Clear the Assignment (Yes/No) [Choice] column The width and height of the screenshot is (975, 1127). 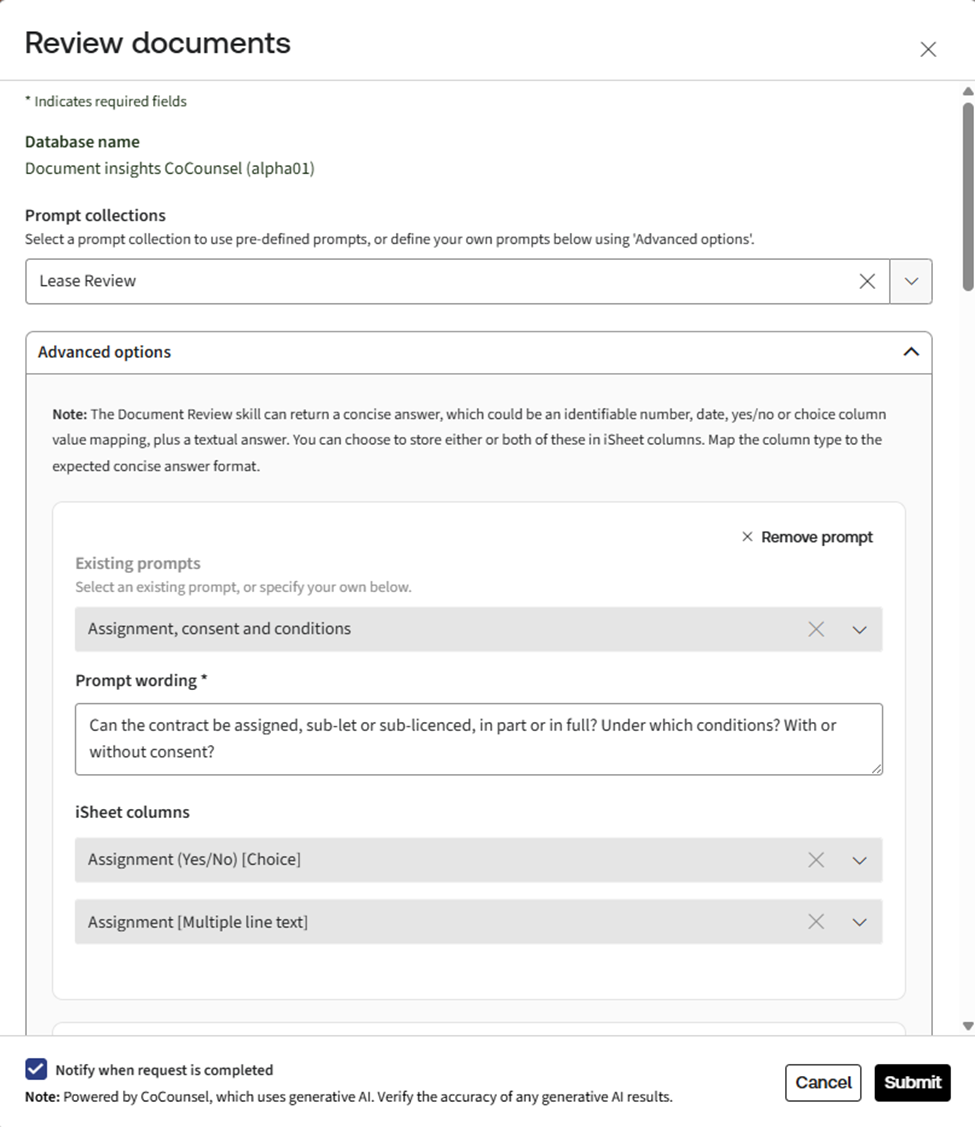816,860
